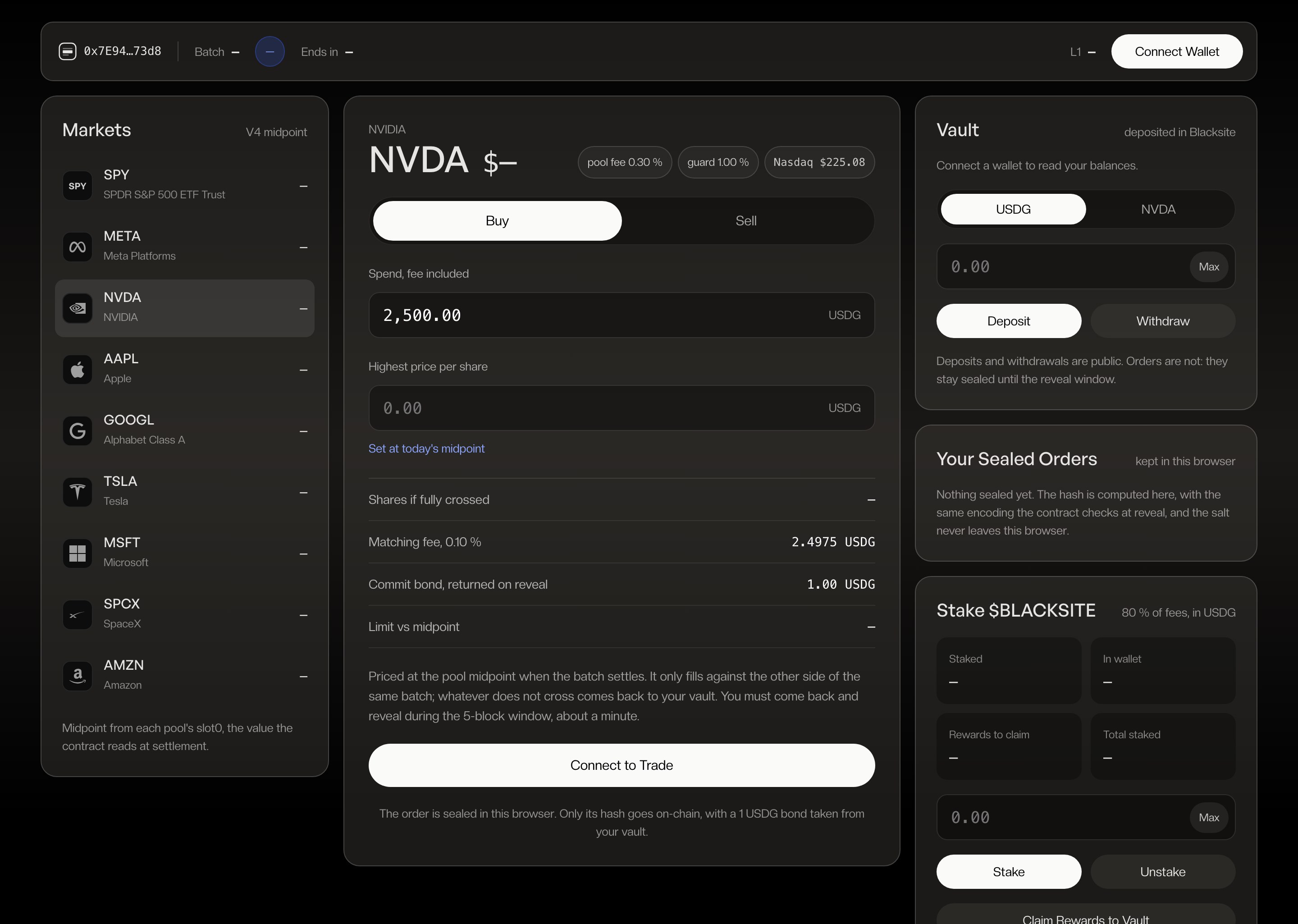Switch order side to Sell
This screenshot has width=1298, height=924.
(x=746, y=221)
